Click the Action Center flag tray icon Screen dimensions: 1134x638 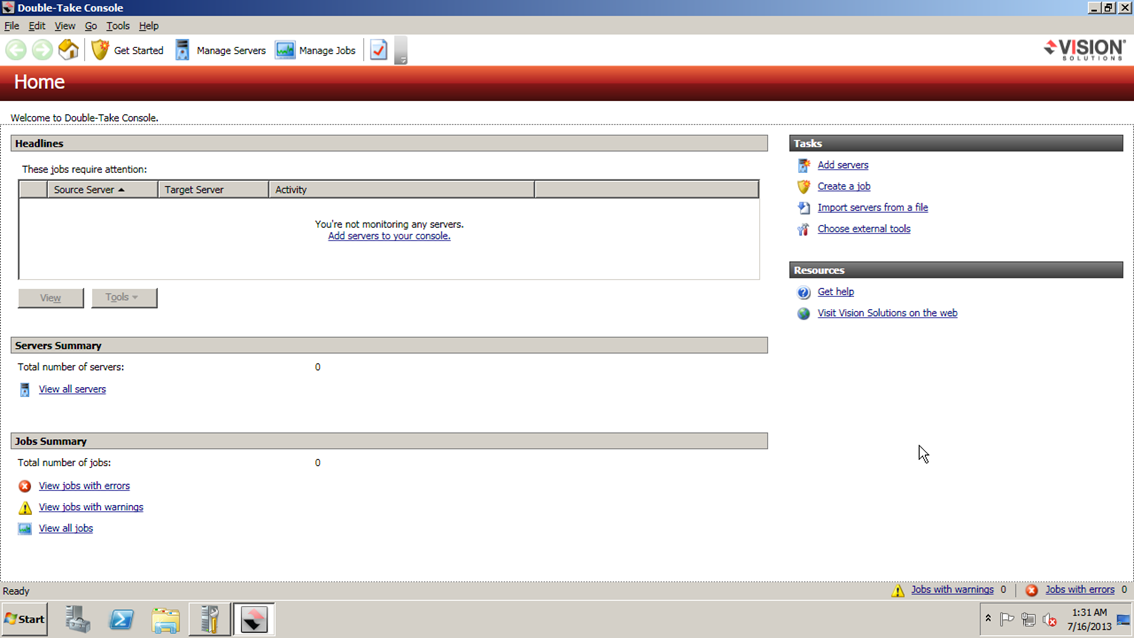[x=1007, y=620]
